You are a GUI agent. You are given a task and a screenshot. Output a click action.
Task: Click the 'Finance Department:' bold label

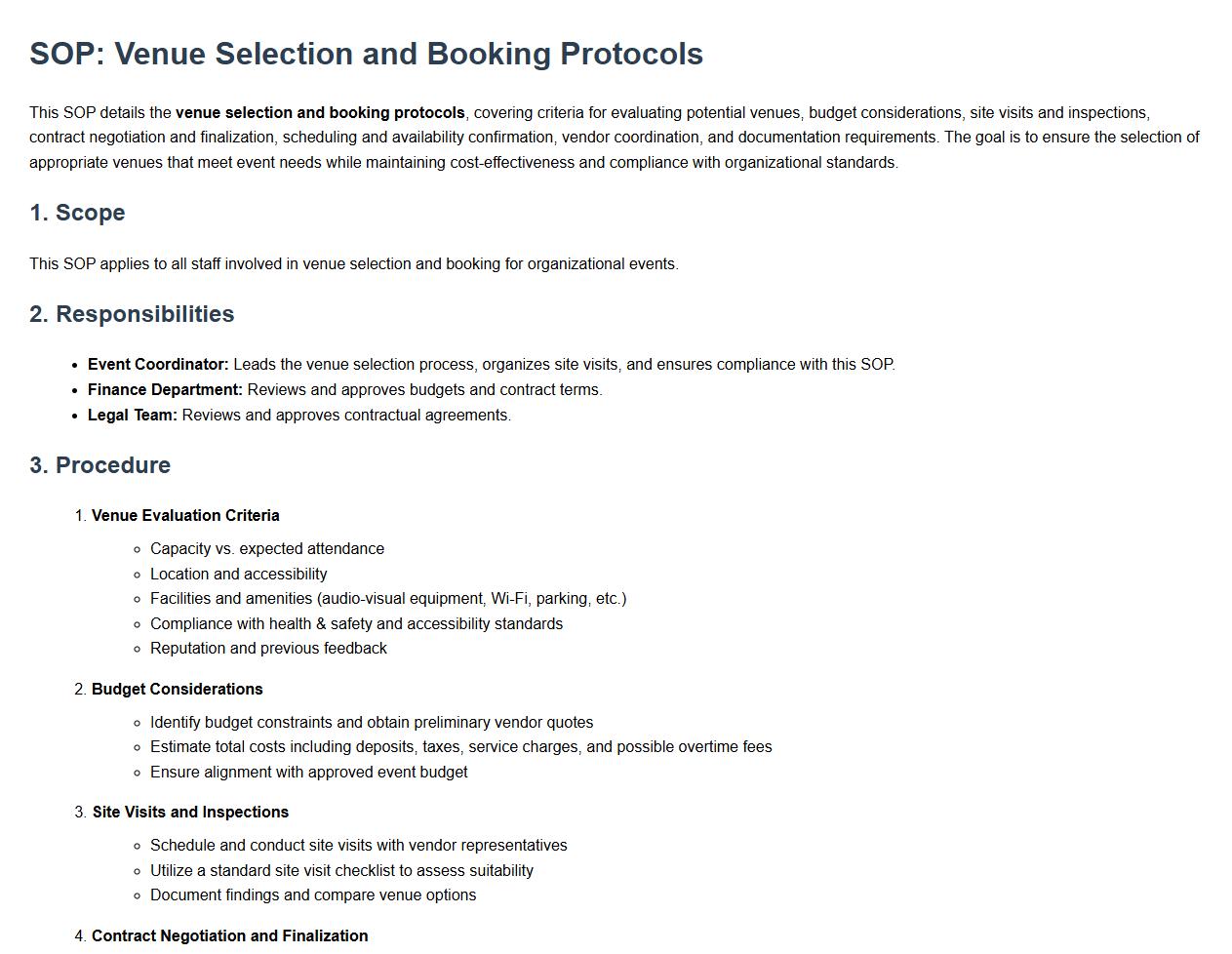pyautogui.click(x=165, y=390)
